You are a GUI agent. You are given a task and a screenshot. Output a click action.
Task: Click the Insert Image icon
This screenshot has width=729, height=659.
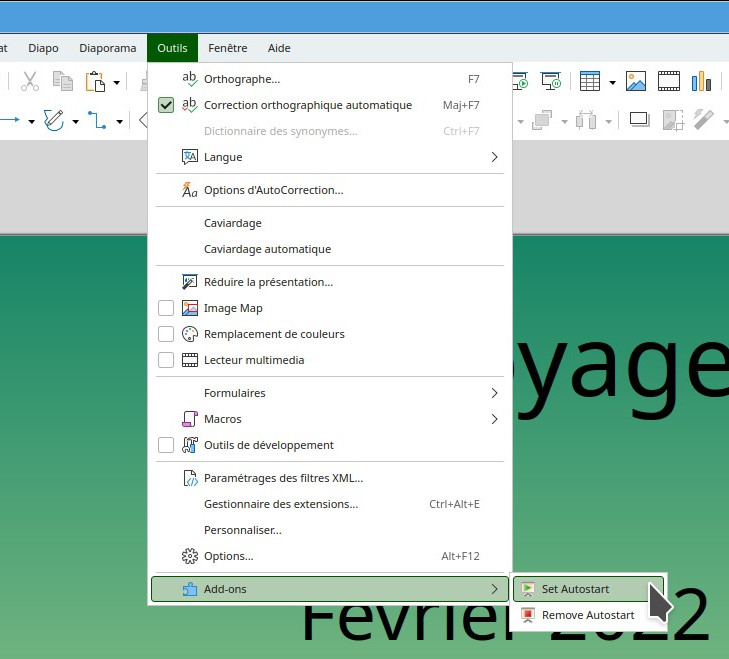coord(636,82)
